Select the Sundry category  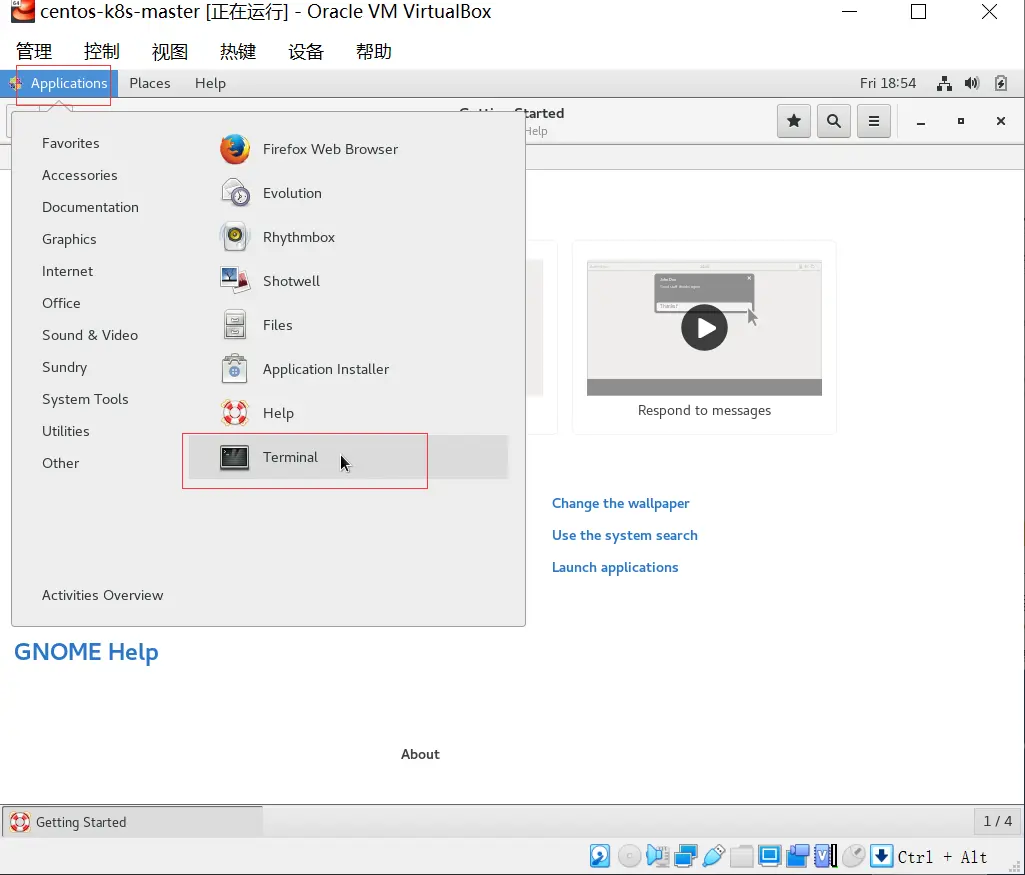[64, 367]
